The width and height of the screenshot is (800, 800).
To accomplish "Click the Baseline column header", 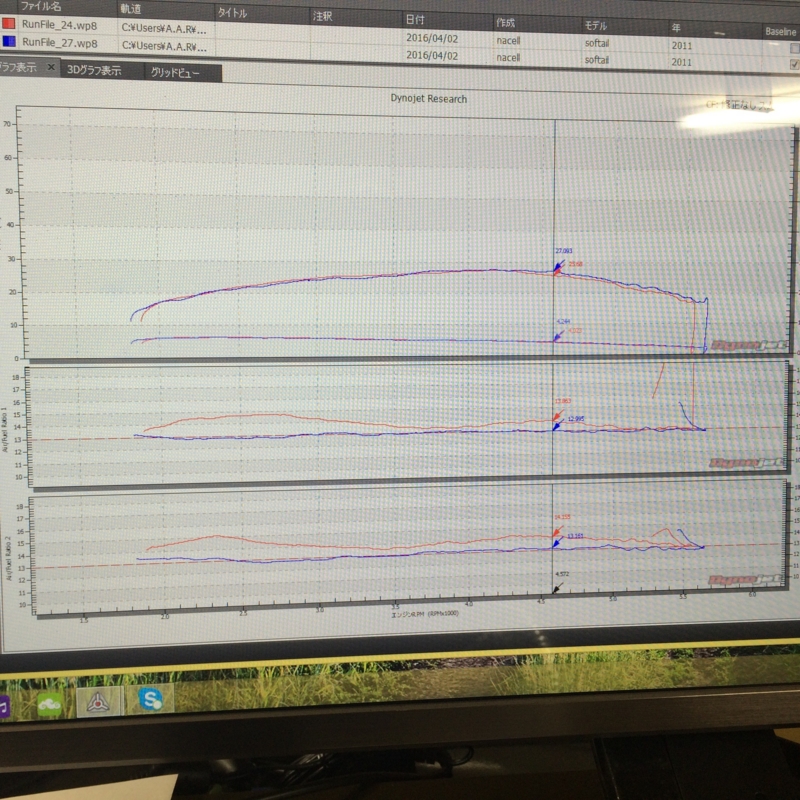I will click(x=781, y=32).
